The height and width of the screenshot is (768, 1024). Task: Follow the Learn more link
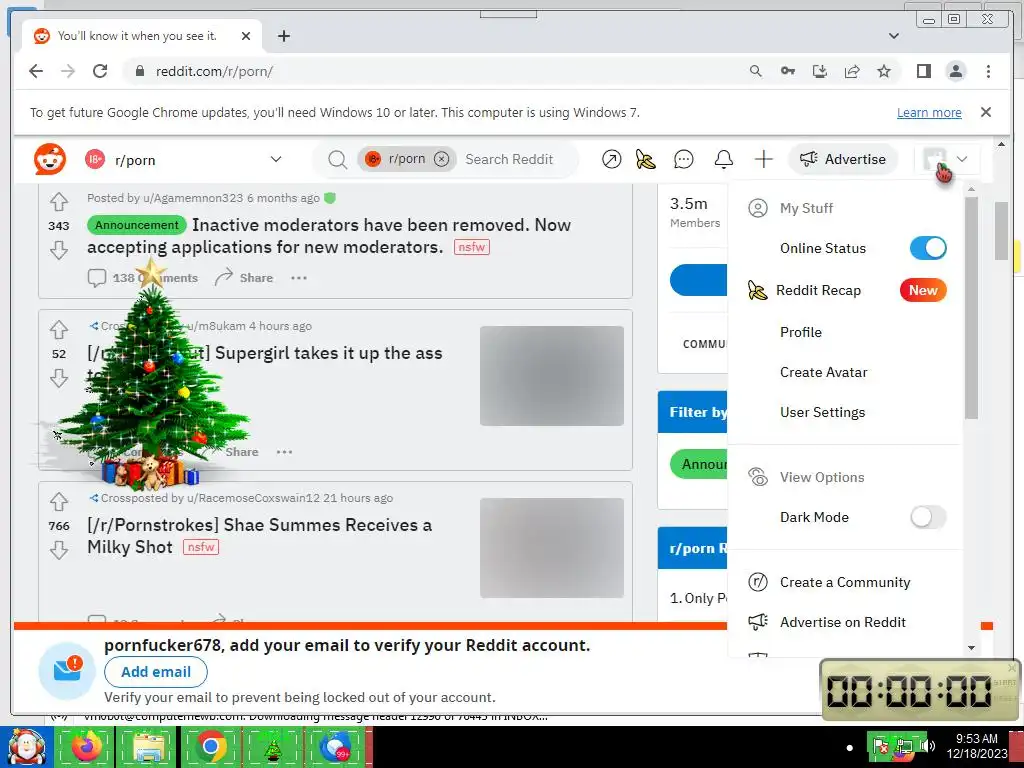pyautogui.click(x=929, y=112)
